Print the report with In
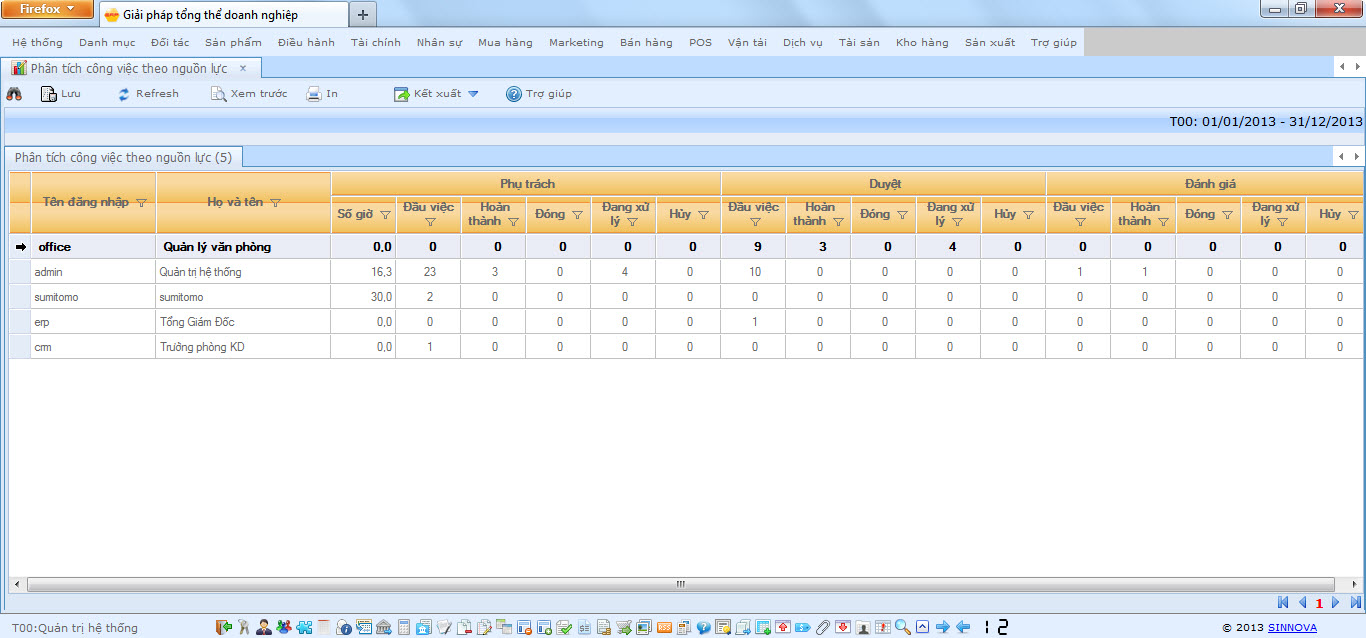The image size is (1366, 638). [322, 94]
